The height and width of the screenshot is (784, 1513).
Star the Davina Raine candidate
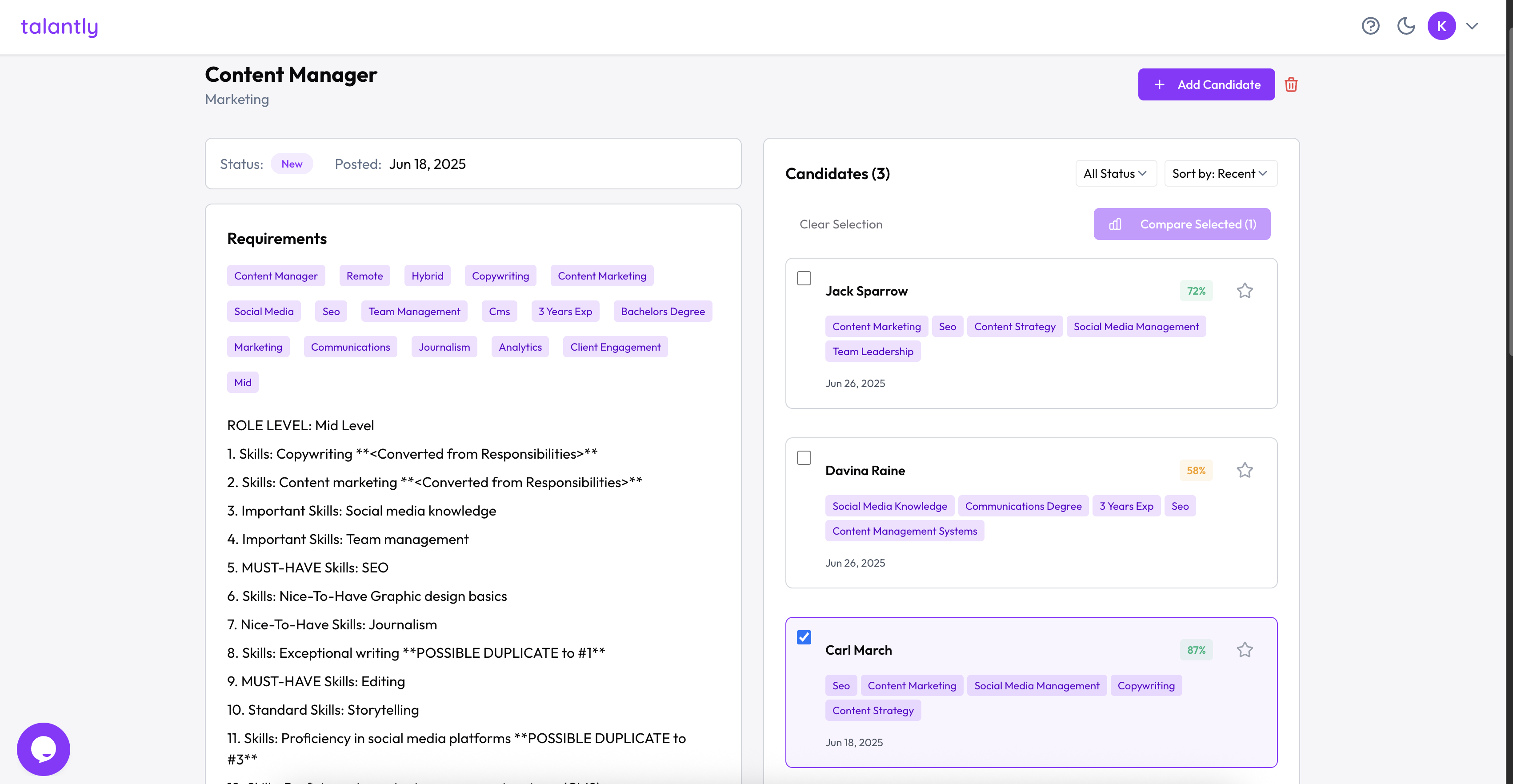pos(1245,470)
